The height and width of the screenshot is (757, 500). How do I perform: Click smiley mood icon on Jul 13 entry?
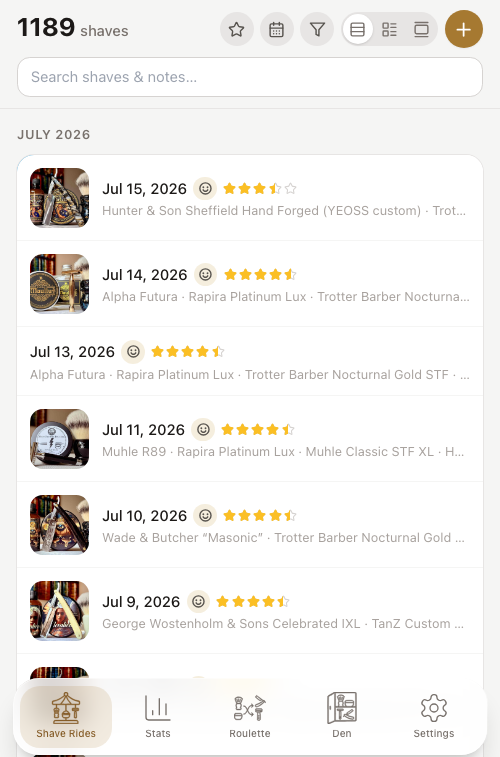pyautogui.click(x=133, y=351)
